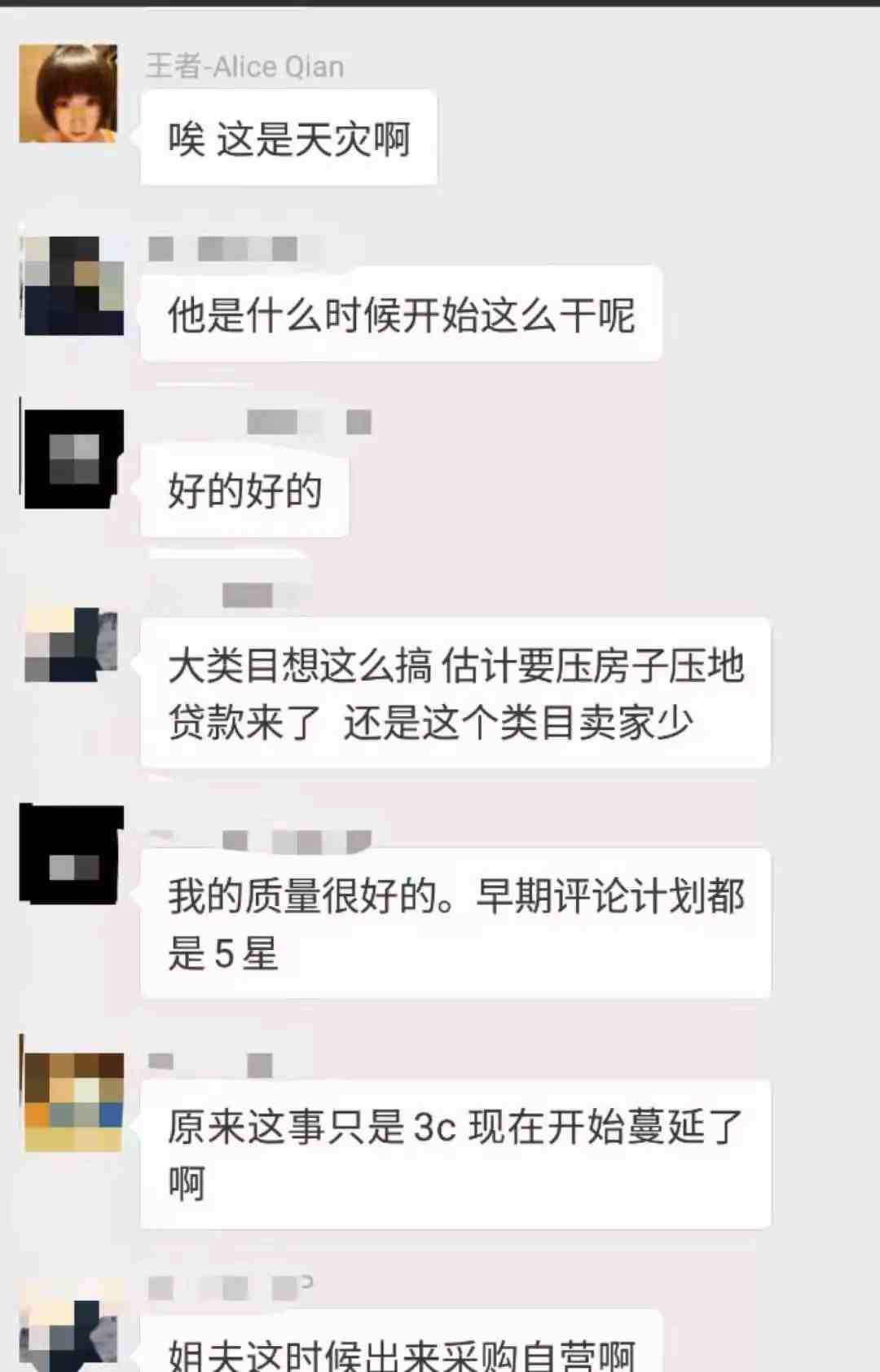The image size is (880, 1372).
Task: Select the bottom message about 采购自营
Action: pos(401,1341)
